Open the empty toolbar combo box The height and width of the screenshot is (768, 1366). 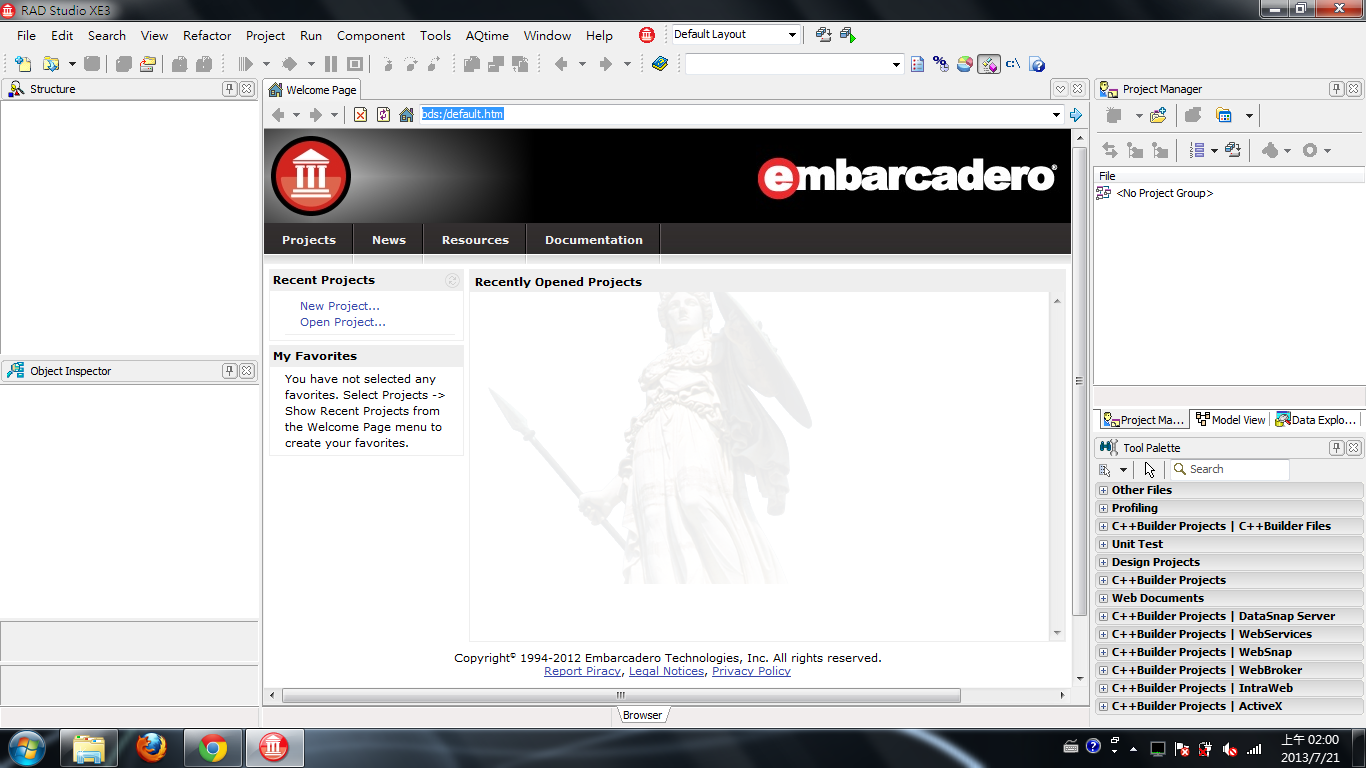point(896,64)
